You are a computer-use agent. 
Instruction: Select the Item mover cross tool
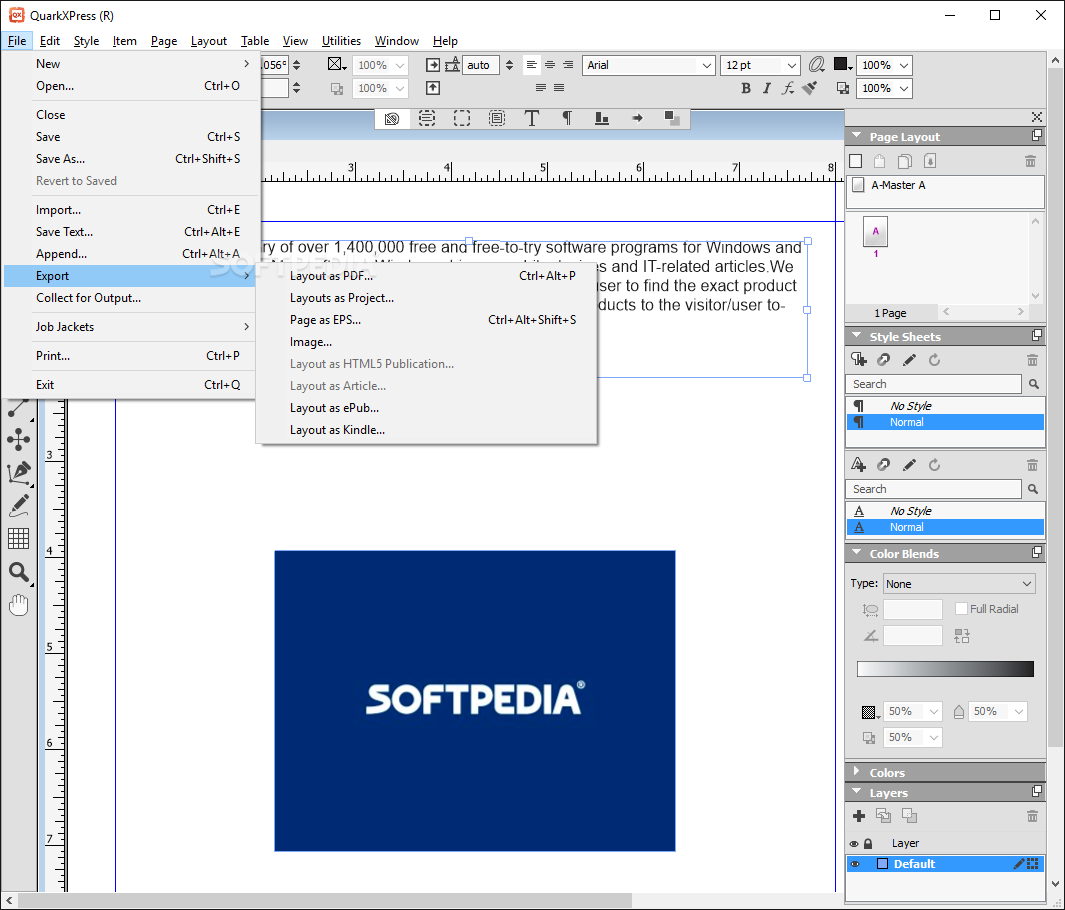18,439
